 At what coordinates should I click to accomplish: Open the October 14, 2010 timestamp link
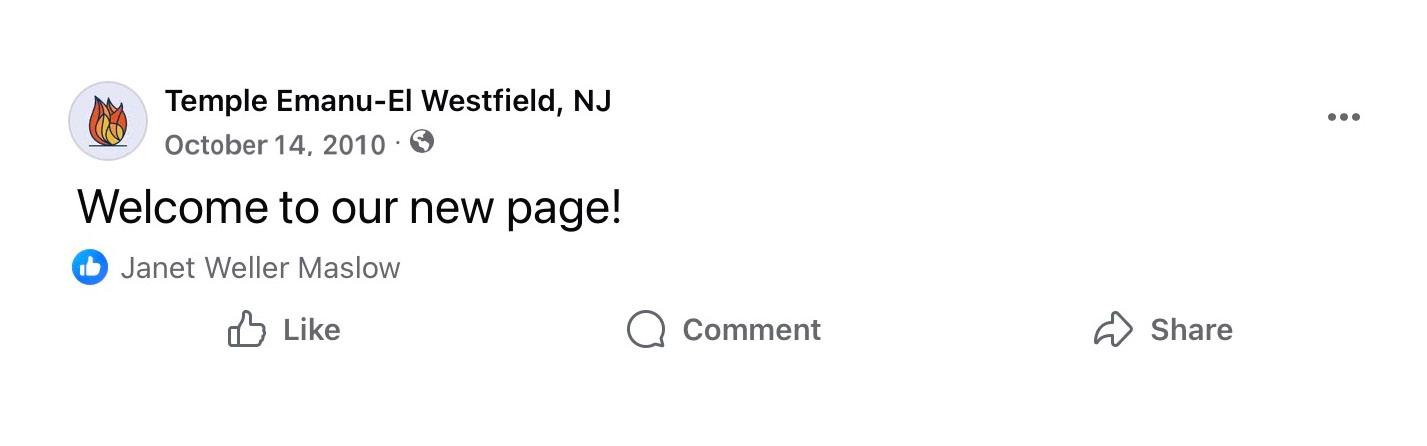click(274, 145)
